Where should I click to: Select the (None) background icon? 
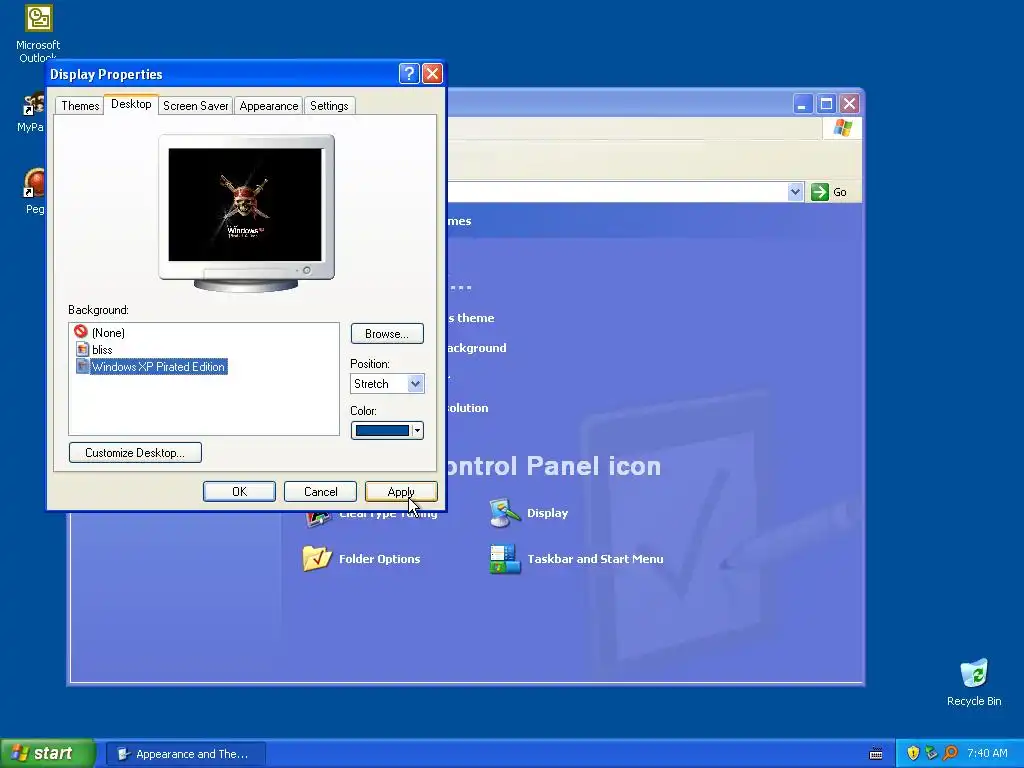point(81,332)
